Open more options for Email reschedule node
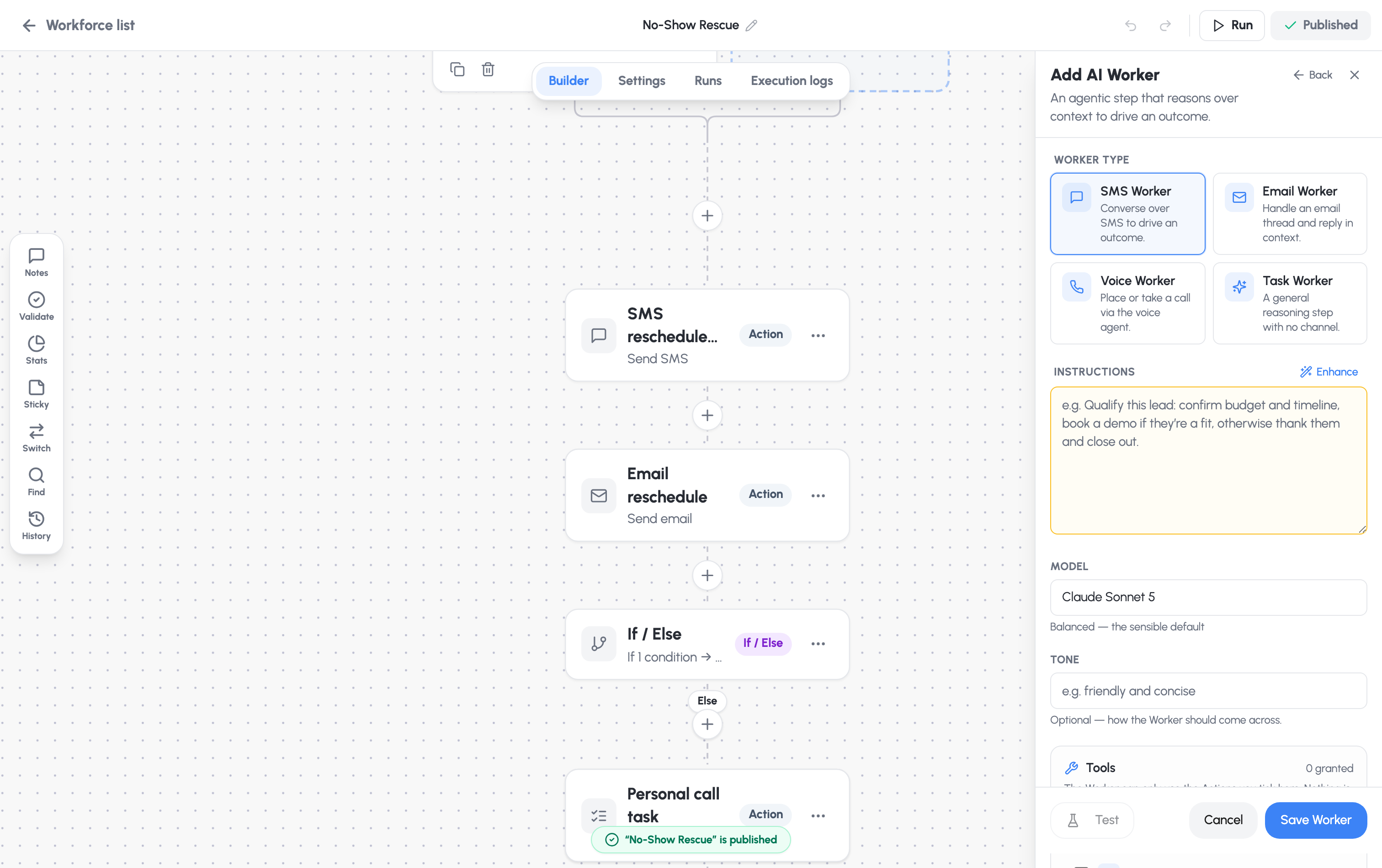This screenshot has width=1382, height=868. [x=818, y=495]
